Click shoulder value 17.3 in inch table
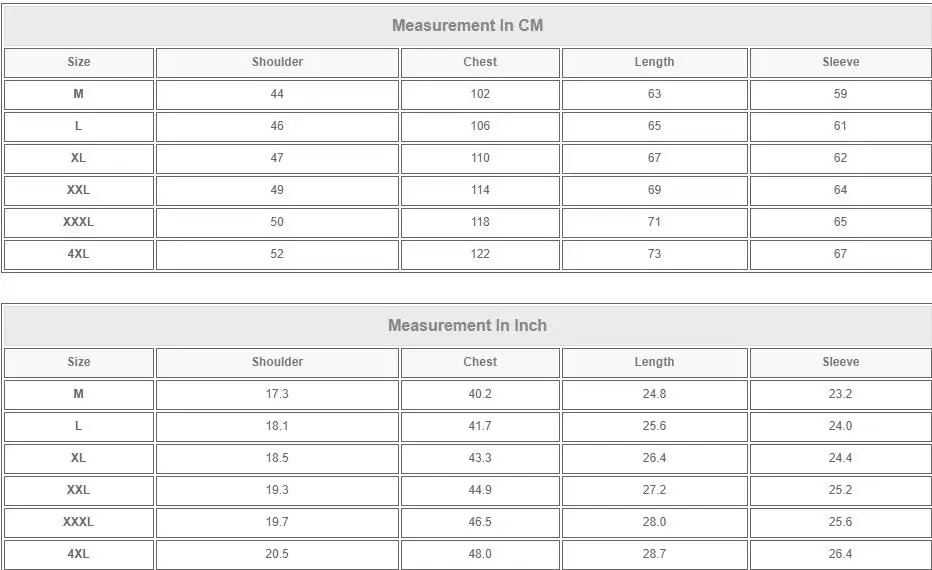Screen dimensions: 932x570 point(277,395)
